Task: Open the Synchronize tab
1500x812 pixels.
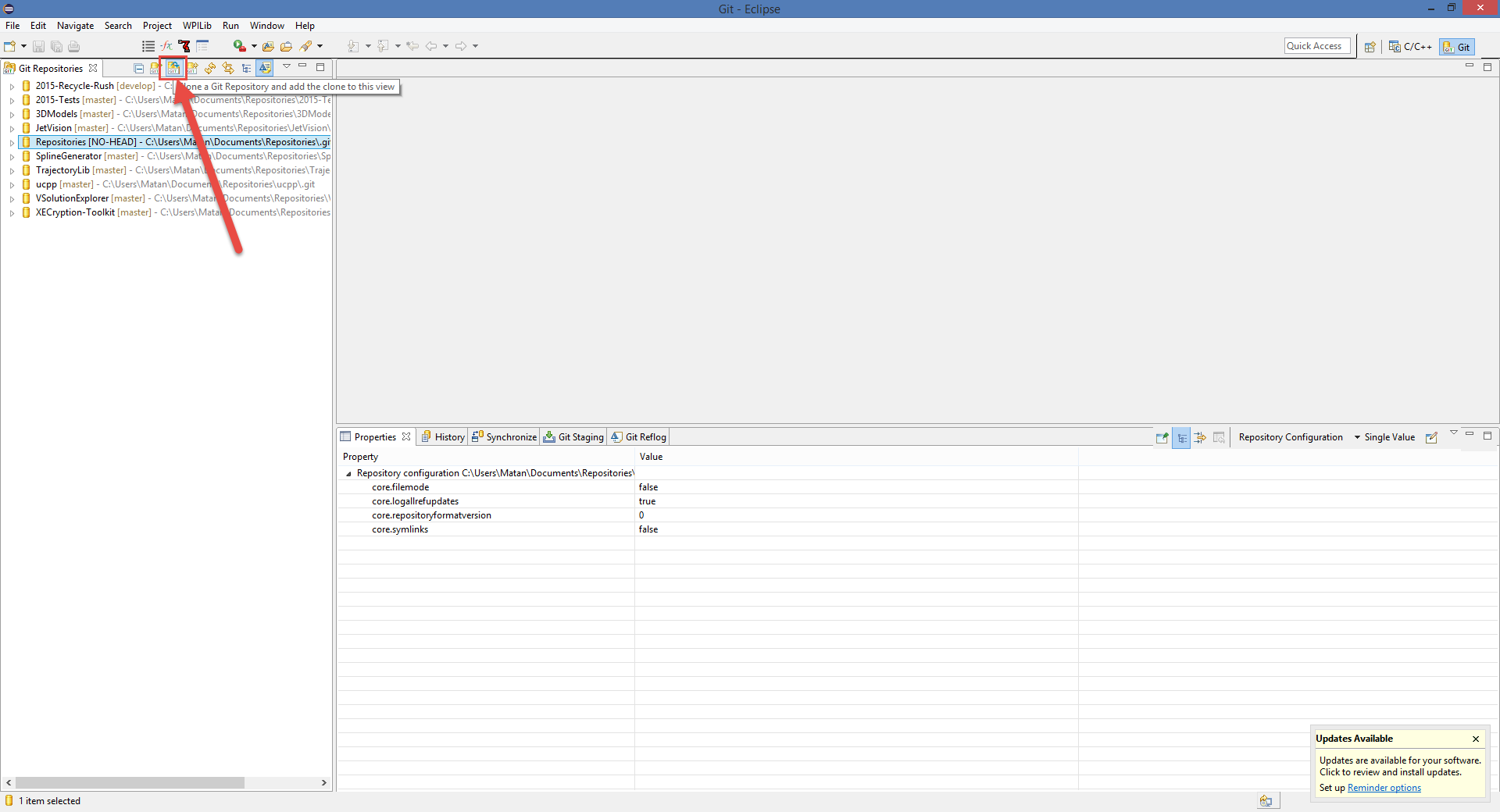Action: pyautogui.click(x=504, y=437)
